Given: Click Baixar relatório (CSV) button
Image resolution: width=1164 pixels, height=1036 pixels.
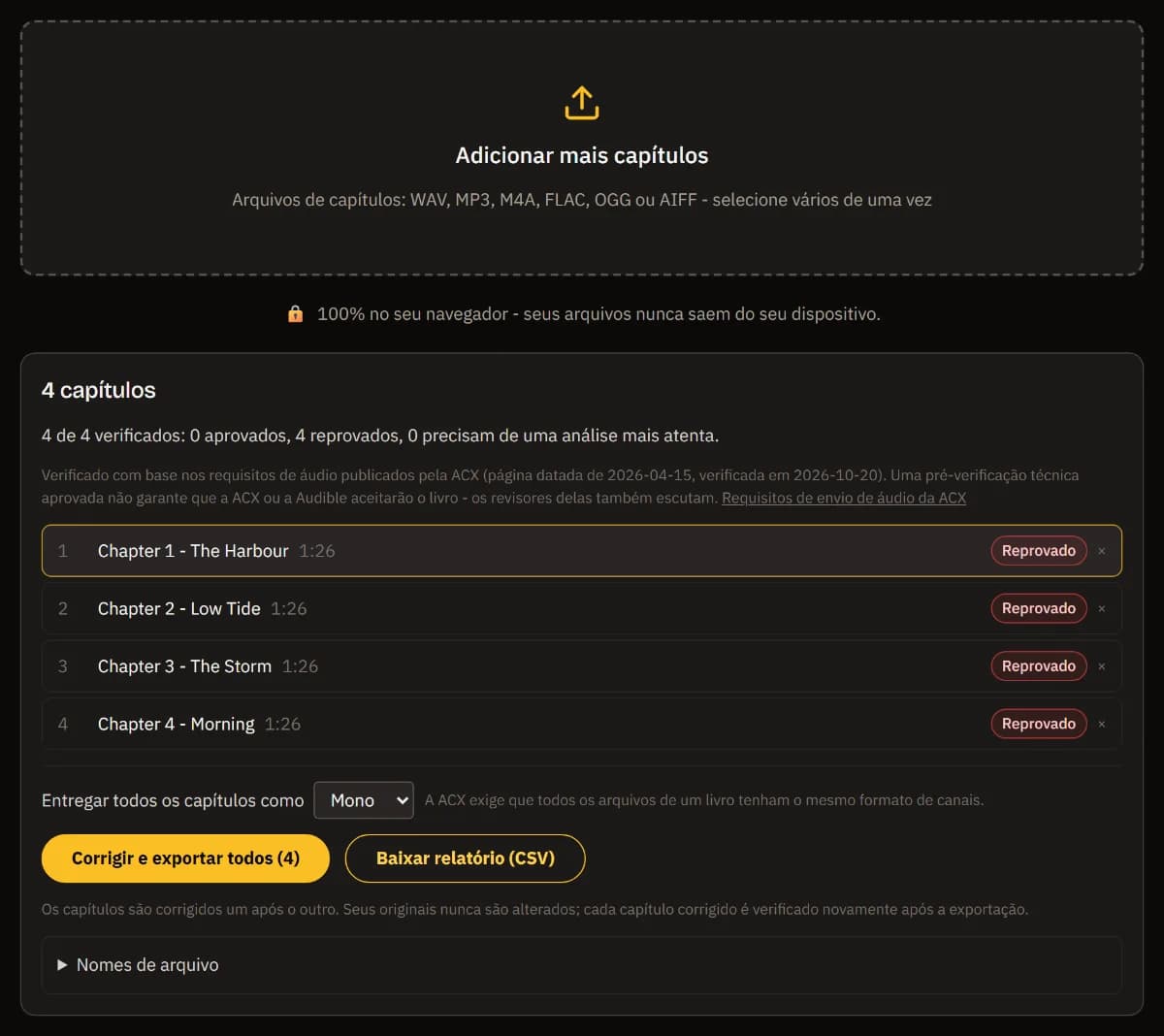Looking at the screenshot, I should tap(466, 858).
